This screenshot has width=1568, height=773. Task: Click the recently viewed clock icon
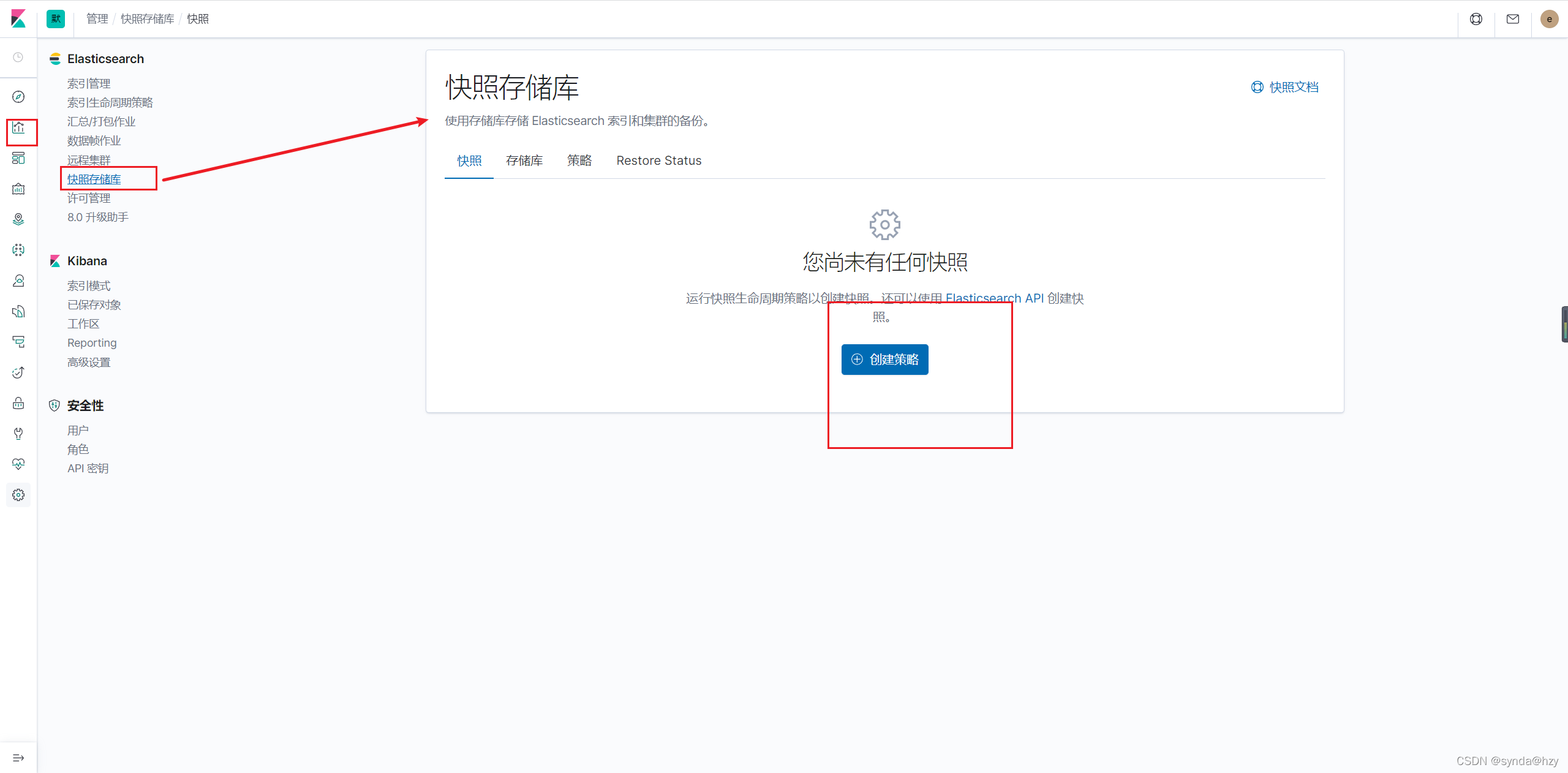(18, 57)
